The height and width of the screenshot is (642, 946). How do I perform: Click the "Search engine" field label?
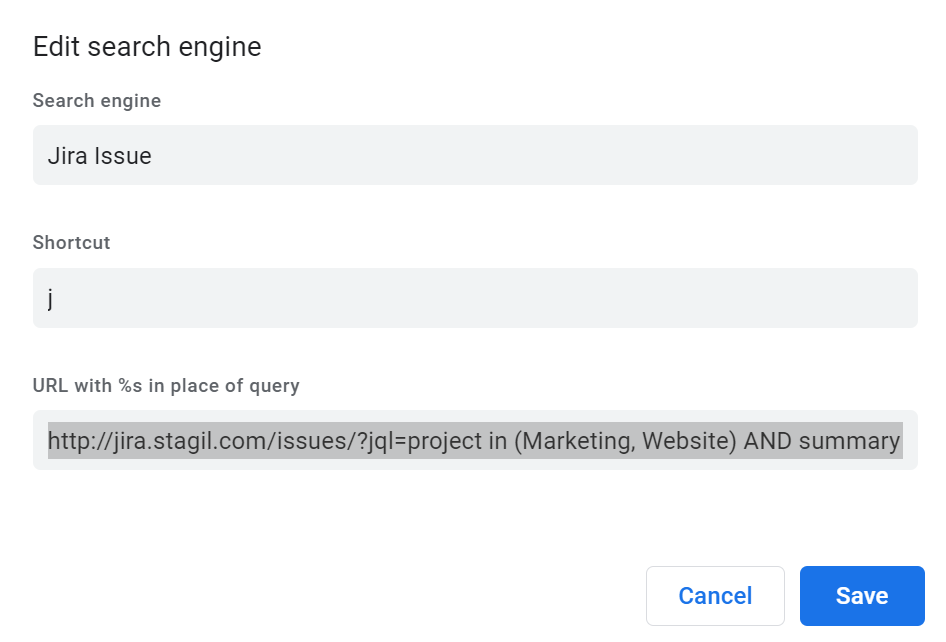pyautogui.click(x=97, y=101)
